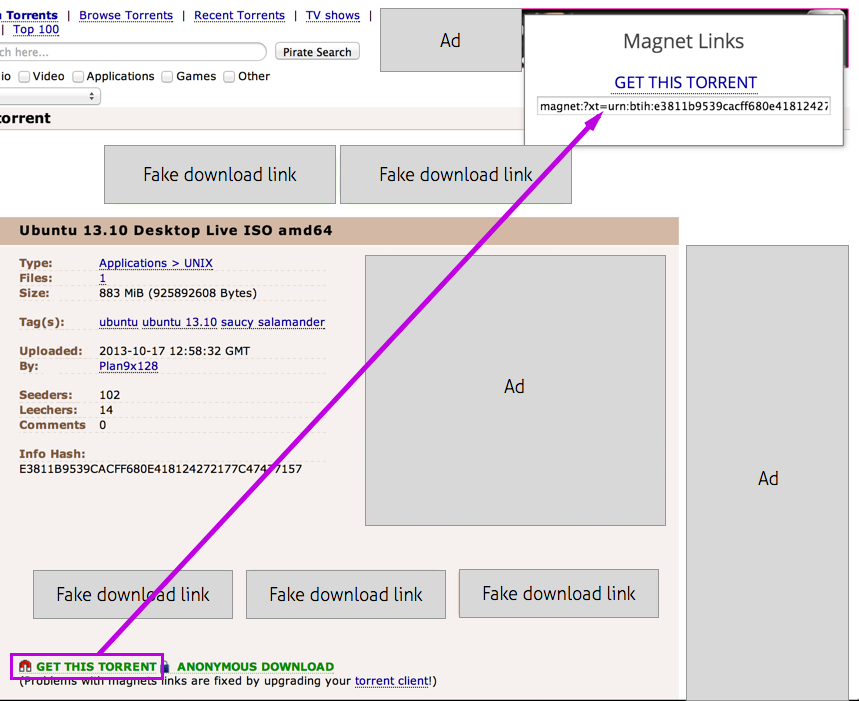The width and height of the screenshot is (859, 701).
Task: Open uploader Plan9x128 profile
Action: point(128,366)
